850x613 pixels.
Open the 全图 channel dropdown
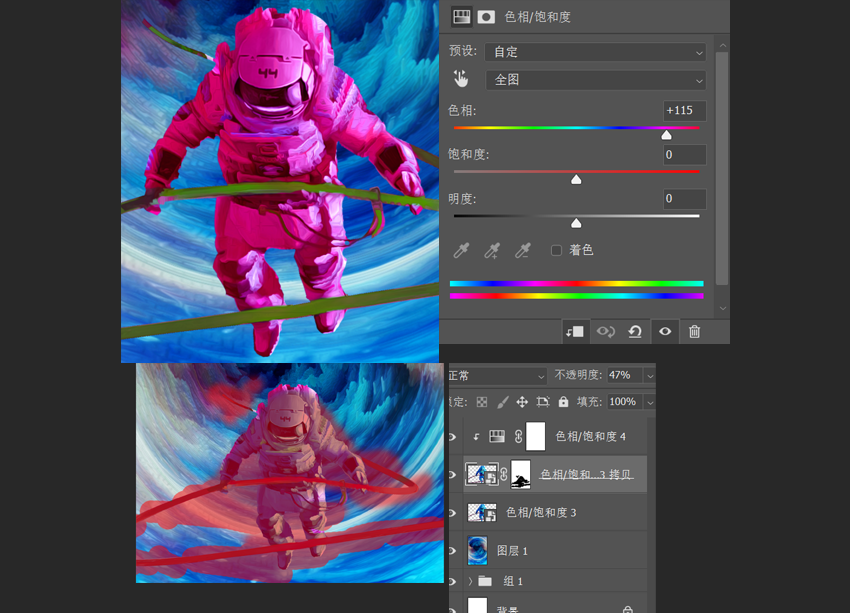595,80
